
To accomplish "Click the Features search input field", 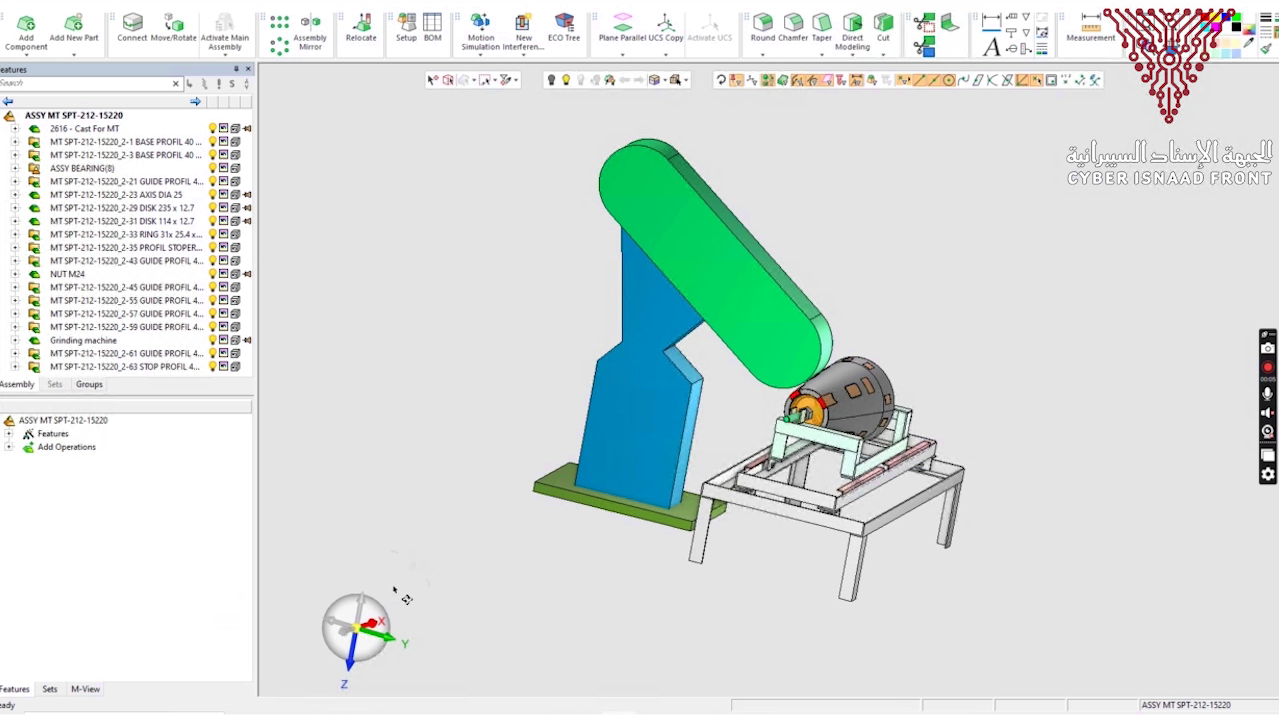I will 85,84.
